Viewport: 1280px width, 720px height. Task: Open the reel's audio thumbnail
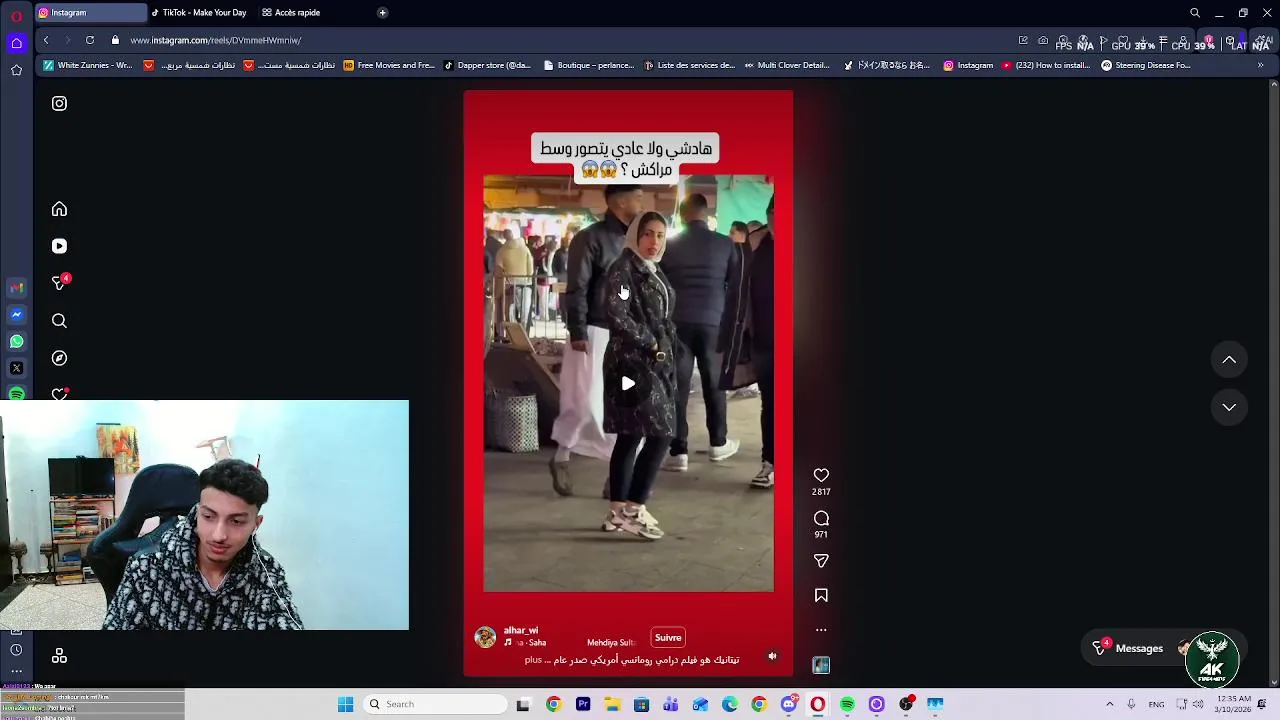pos(821,665)
